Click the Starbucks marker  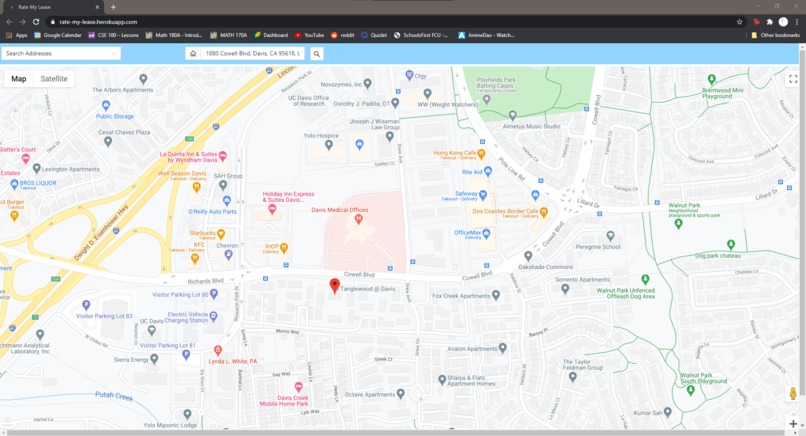[221, 234]
